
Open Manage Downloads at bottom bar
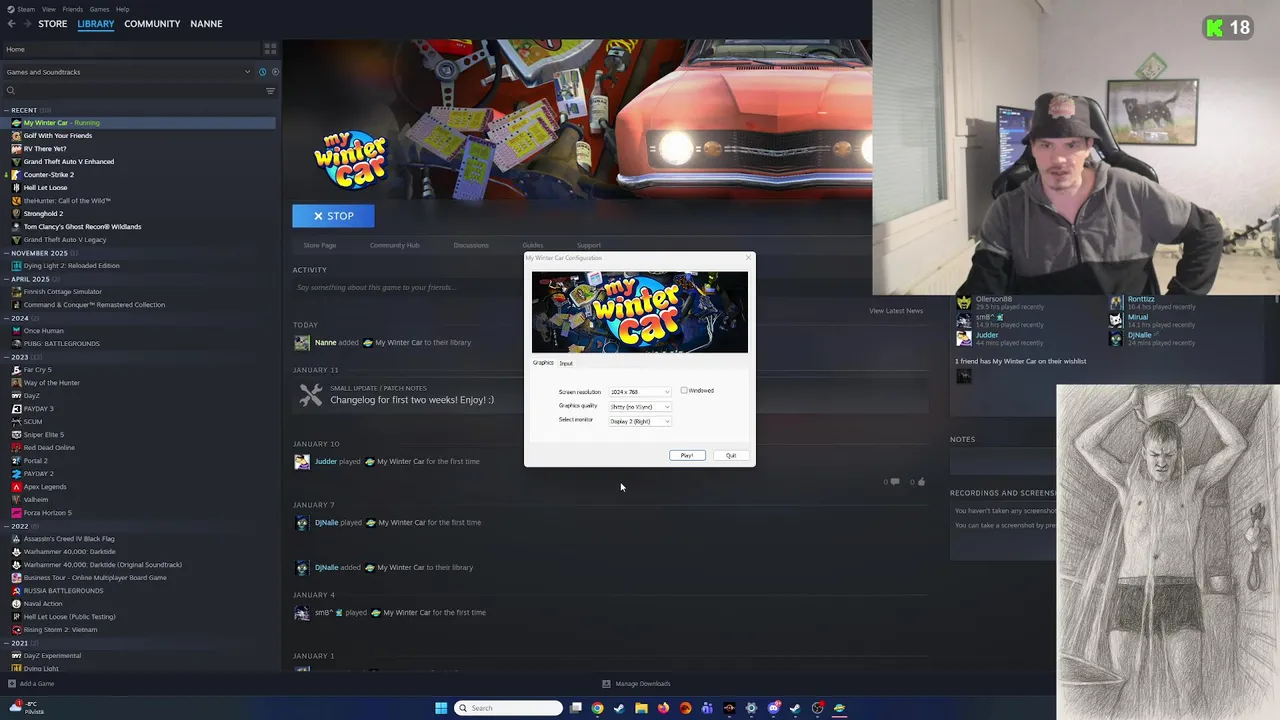point(636,684)
